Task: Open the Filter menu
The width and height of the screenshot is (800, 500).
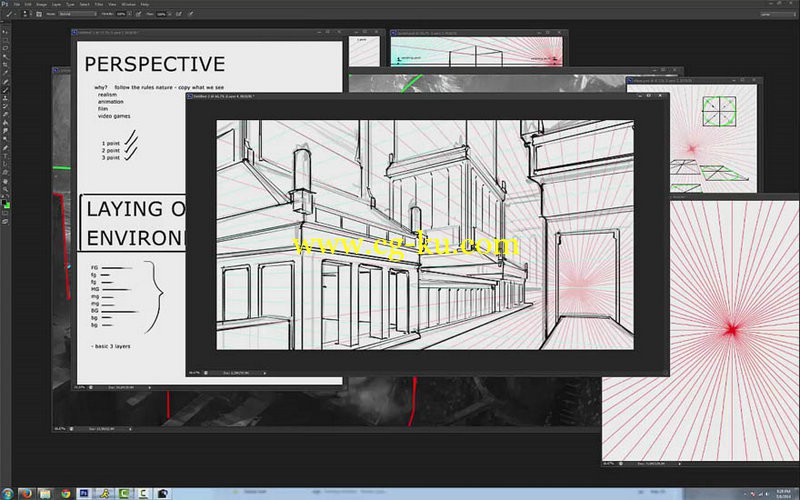Action: click(99, 4)
